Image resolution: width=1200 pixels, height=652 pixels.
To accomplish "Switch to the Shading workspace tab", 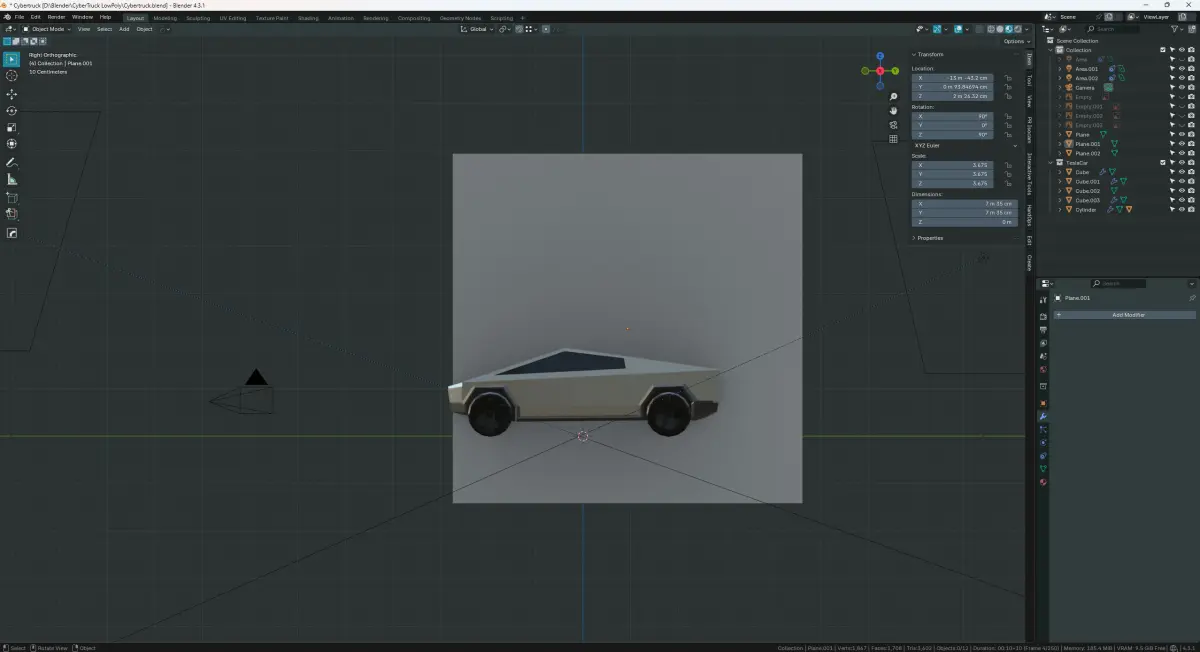I will click(x=308, y=18).
